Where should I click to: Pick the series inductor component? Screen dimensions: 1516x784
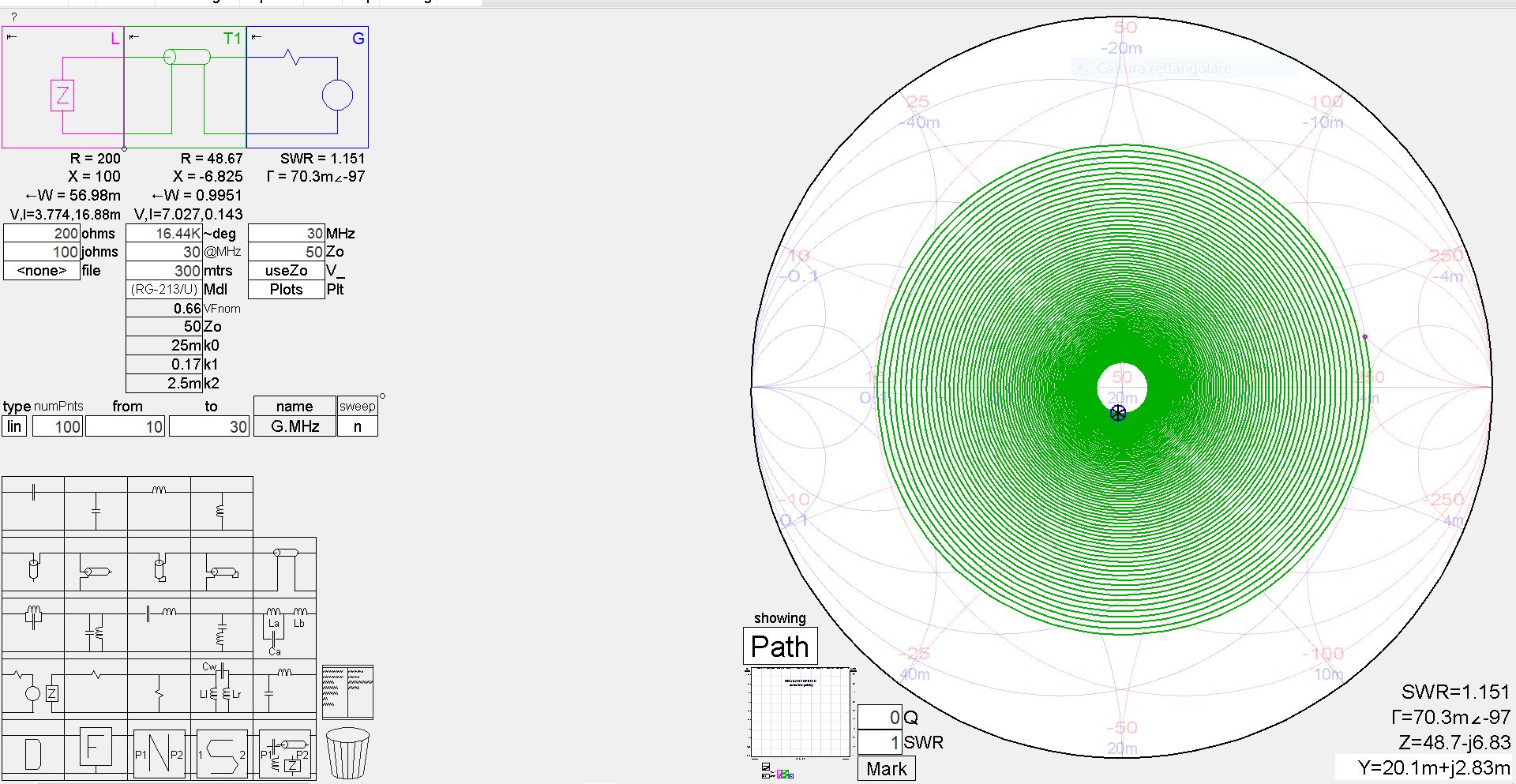tap(159, 504)
